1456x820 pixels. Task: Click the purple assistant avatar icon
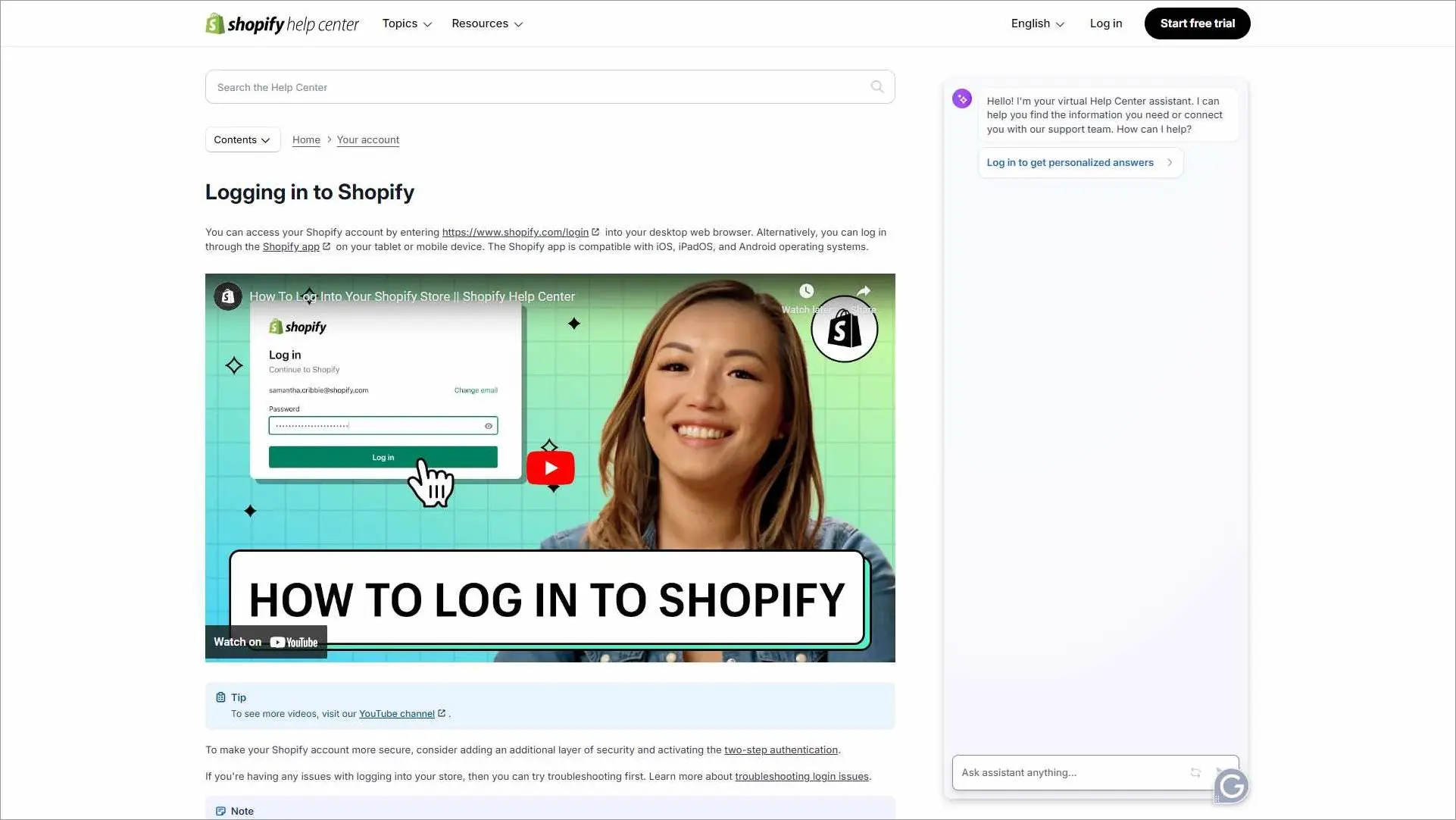point(962,99)
